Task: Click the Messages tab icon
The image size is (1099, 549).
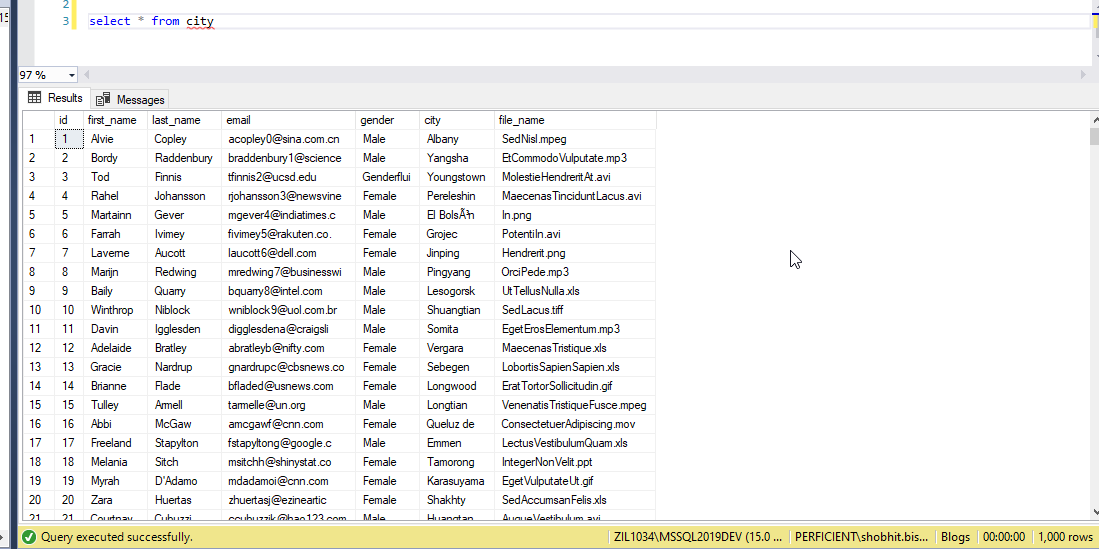Action: [x=103, y=100]
